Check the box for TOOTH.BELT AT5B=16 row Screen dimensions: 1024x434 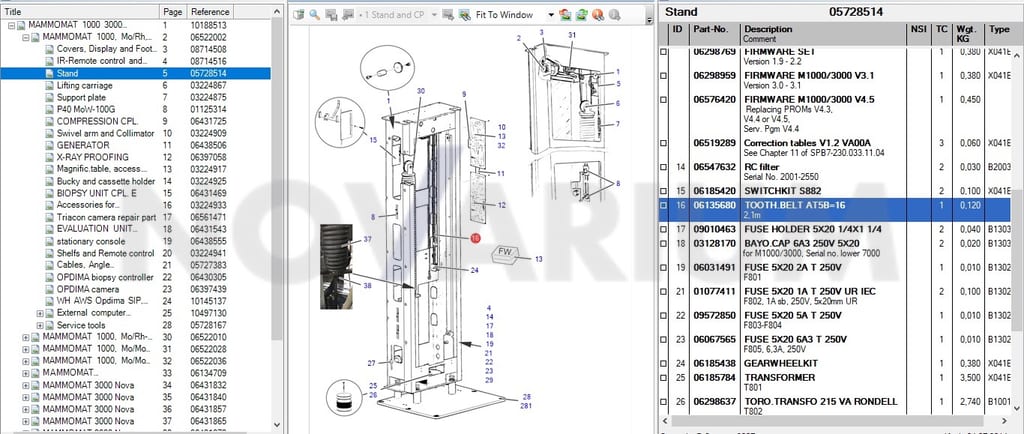pos(664,206)
